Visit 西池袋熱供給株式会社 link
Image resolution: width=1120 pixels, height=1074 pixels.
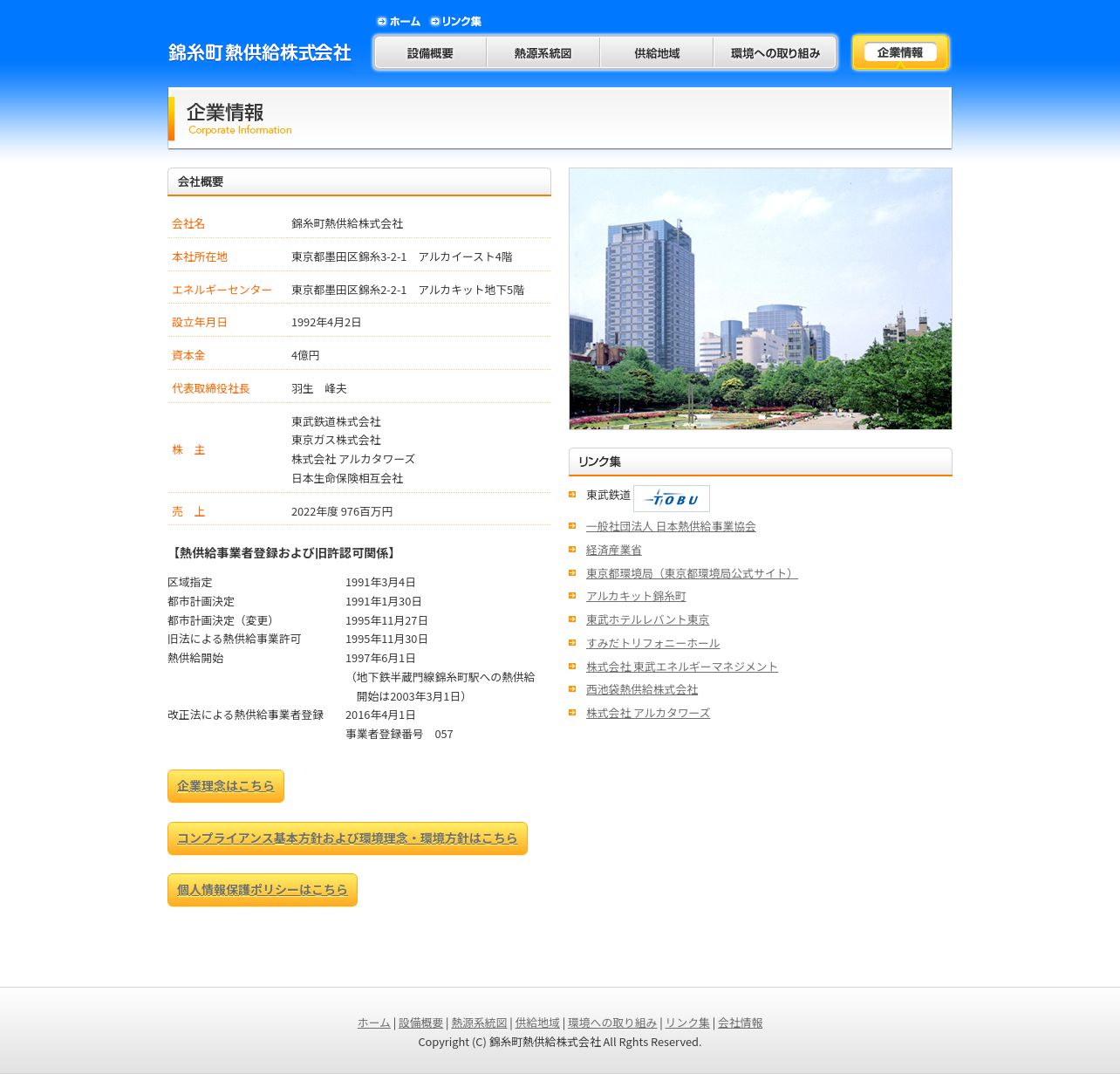pos(642,689)
